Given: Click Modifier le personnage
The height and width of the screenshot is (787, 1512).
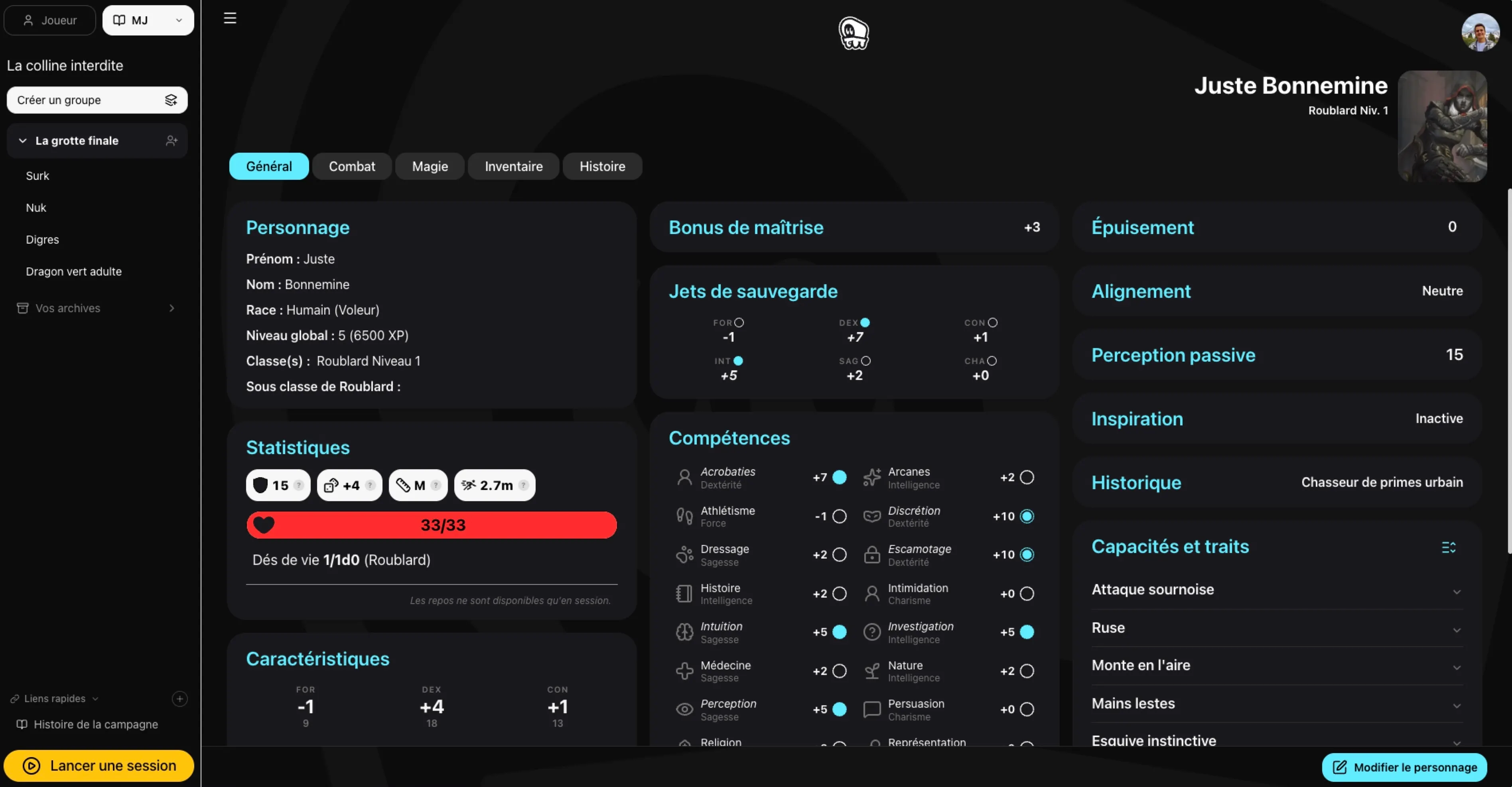Looking at the screenshot, I should click(1405, 767).
